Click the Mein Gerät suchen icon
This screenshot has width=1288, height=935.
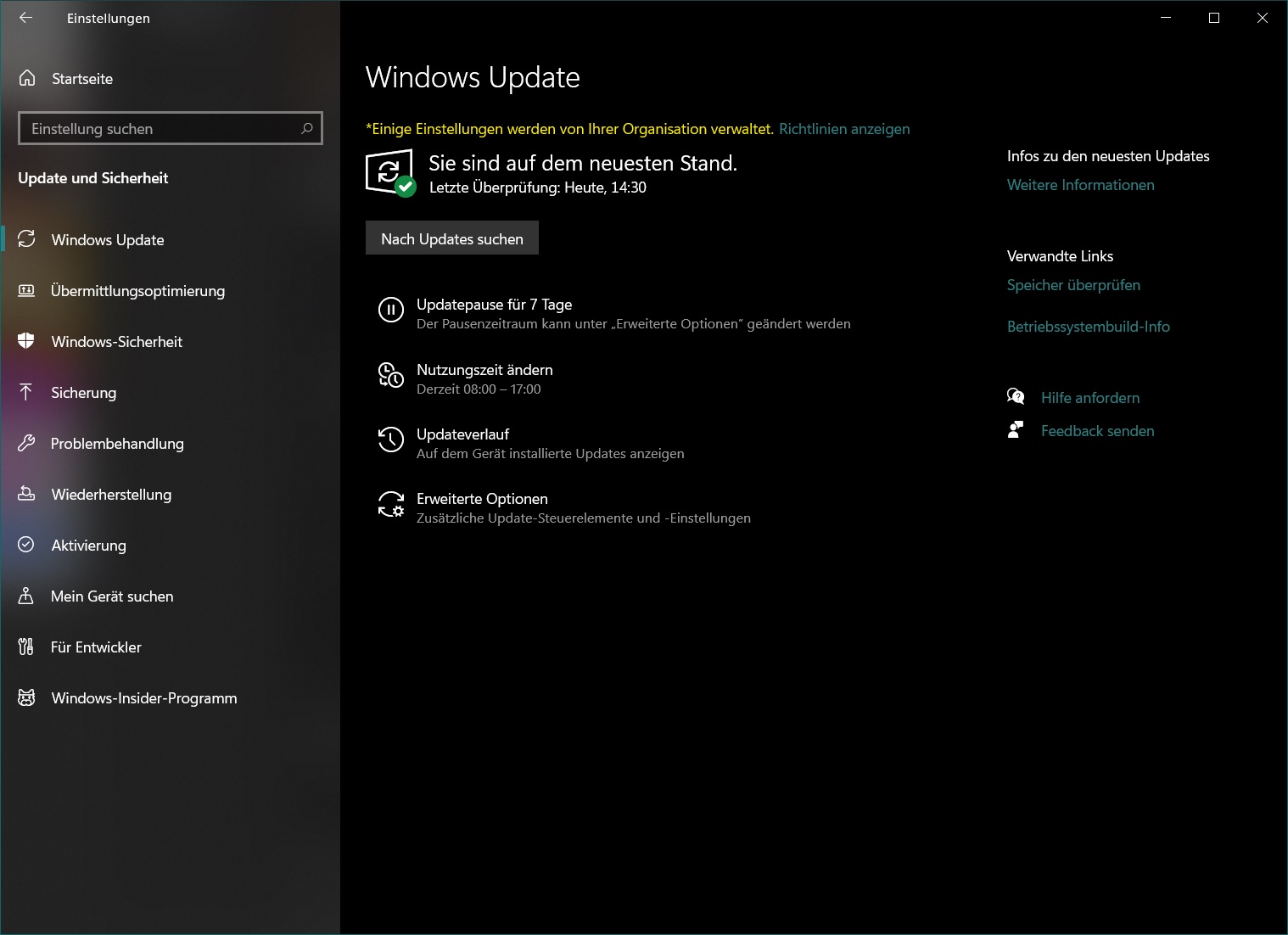pos(26,596)
